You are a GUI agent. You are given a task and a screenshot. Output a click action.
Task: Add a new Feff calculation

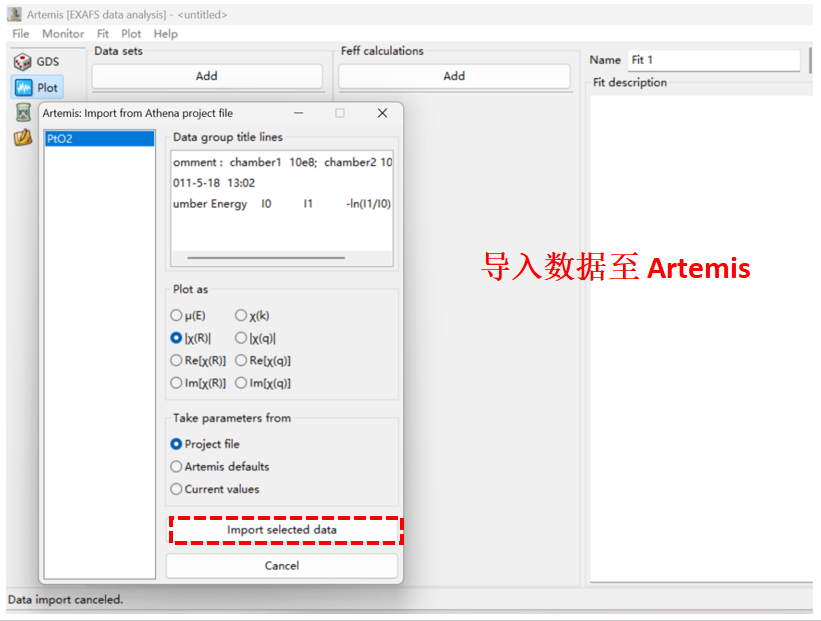click(454, 76)
